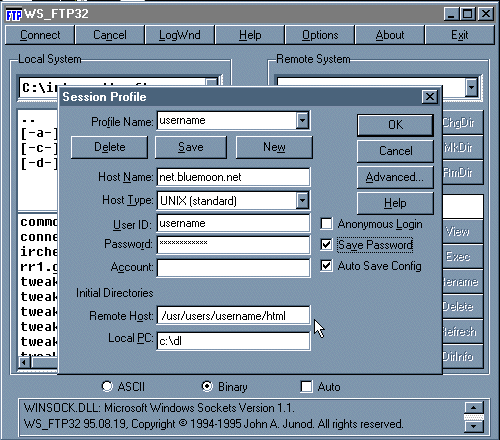Enable the Auto transfer mode checkbox

point(306,387)
